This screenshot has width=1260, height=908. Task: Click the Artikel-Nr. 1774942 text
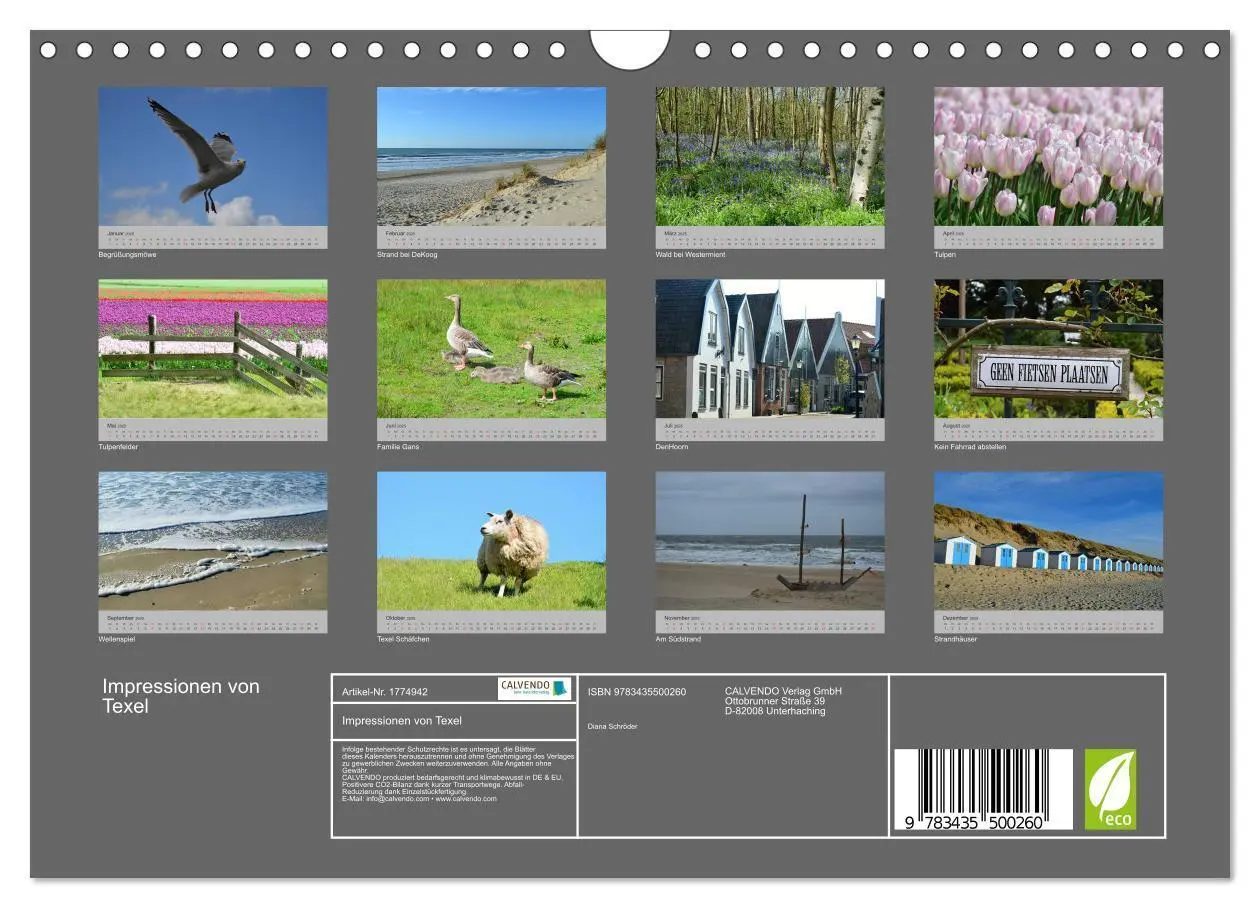[385, 691]
